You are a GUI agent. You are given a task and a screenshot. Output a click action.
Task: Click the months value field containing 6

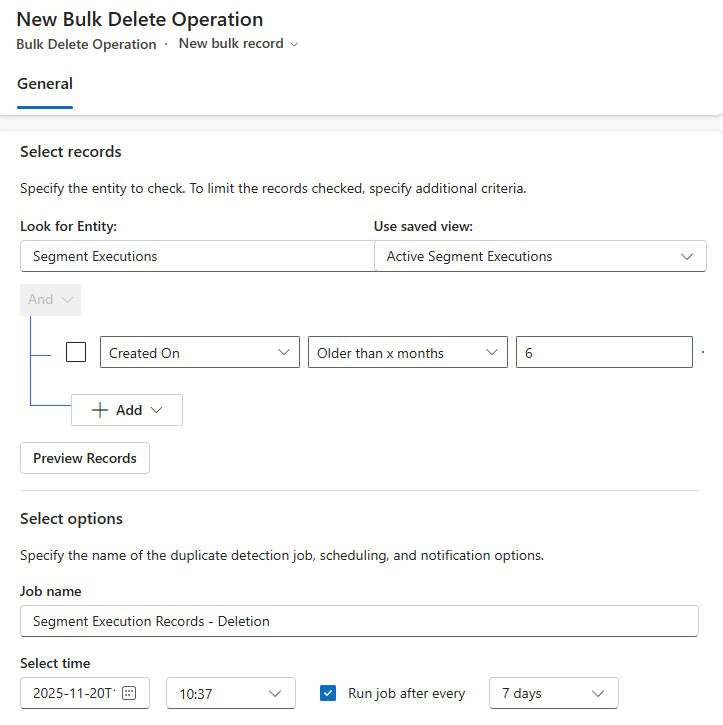603,353
